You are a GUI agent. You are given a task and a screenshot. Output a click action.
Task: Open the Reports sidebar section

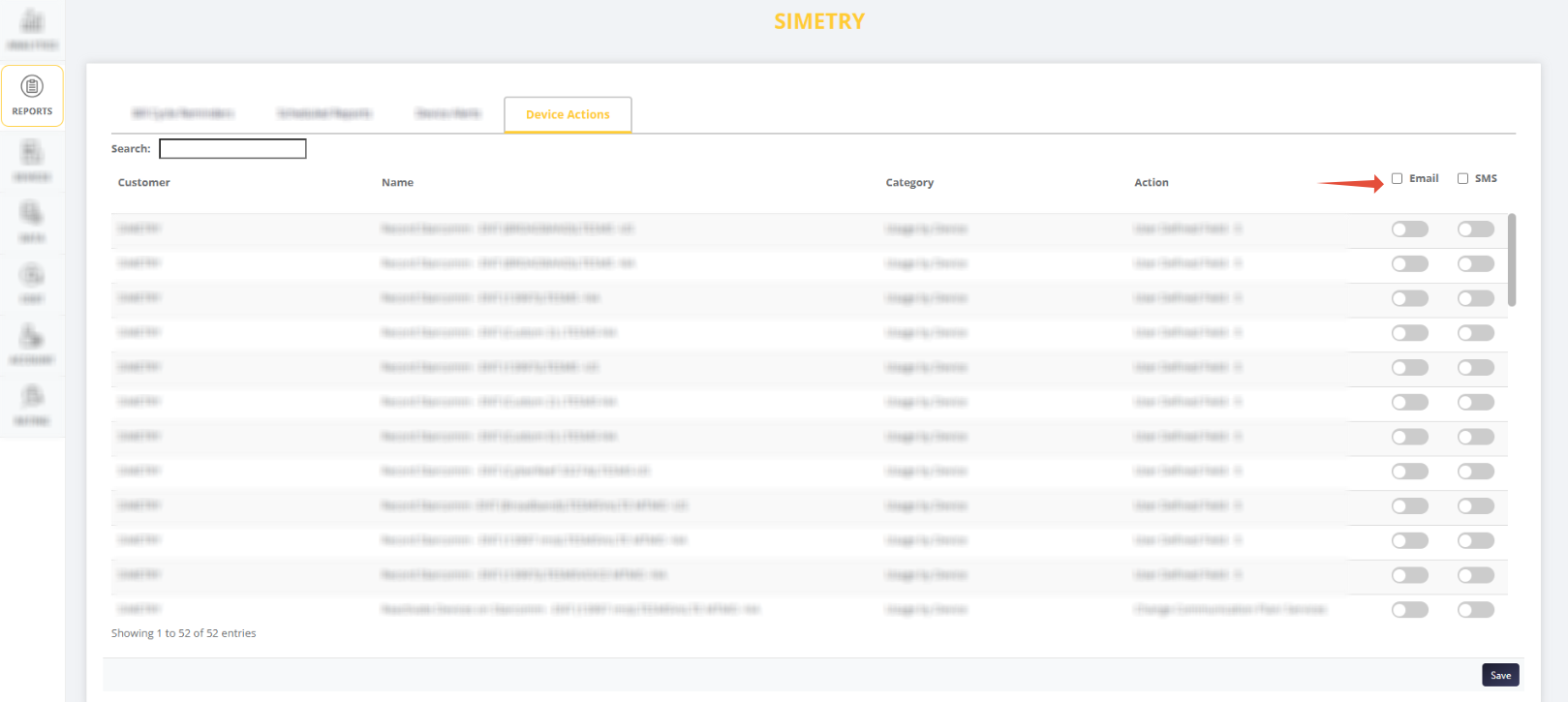[x=32, y=96]
